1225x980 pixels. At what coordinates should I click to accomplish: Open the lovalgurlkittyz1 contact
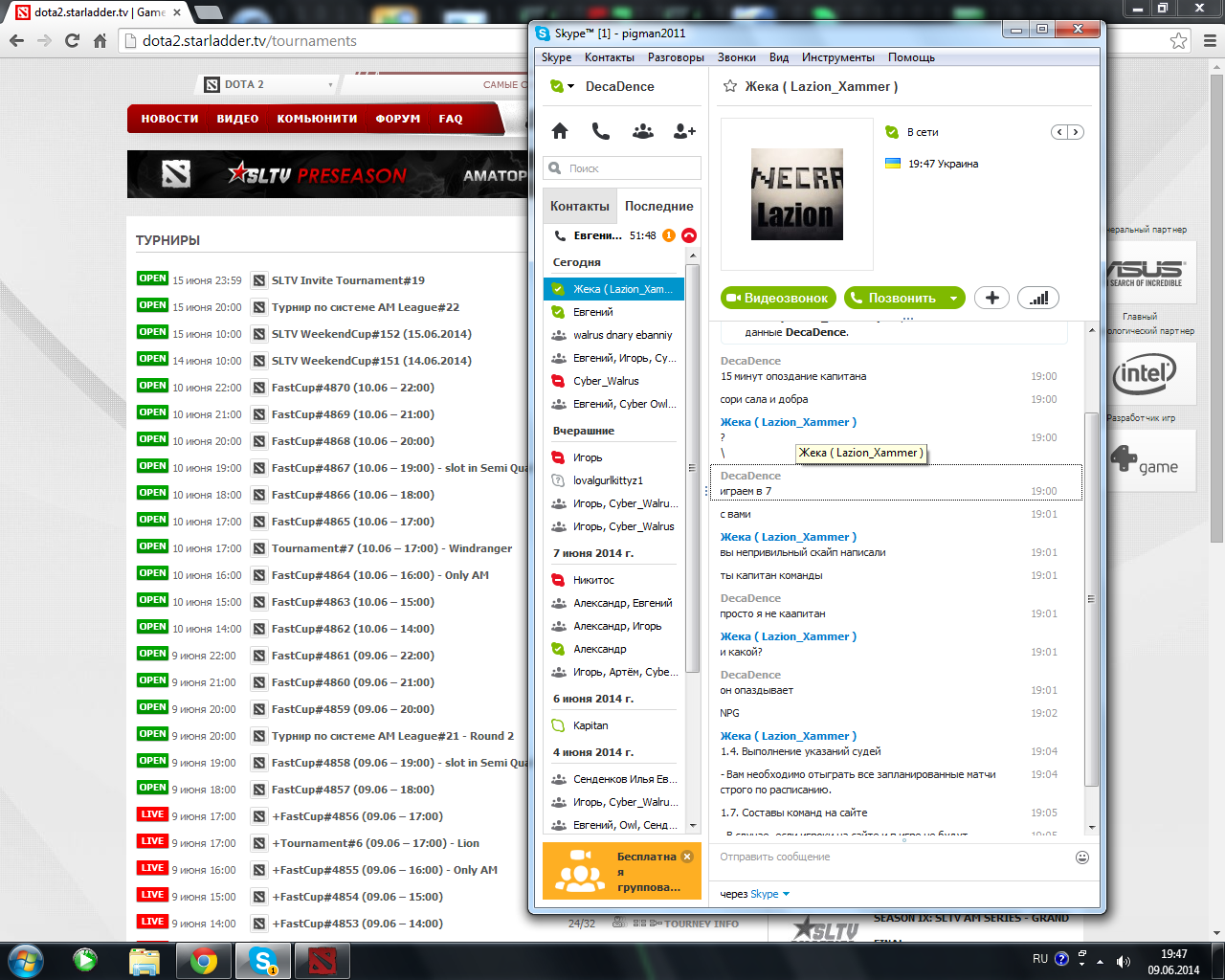(x=614, y=480)
